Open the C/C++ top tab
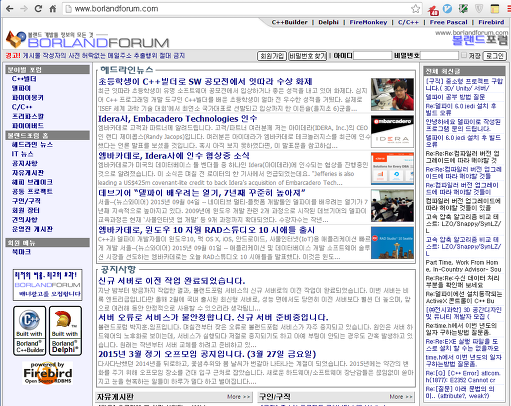The image size is (511, 406). coord(408,22)
